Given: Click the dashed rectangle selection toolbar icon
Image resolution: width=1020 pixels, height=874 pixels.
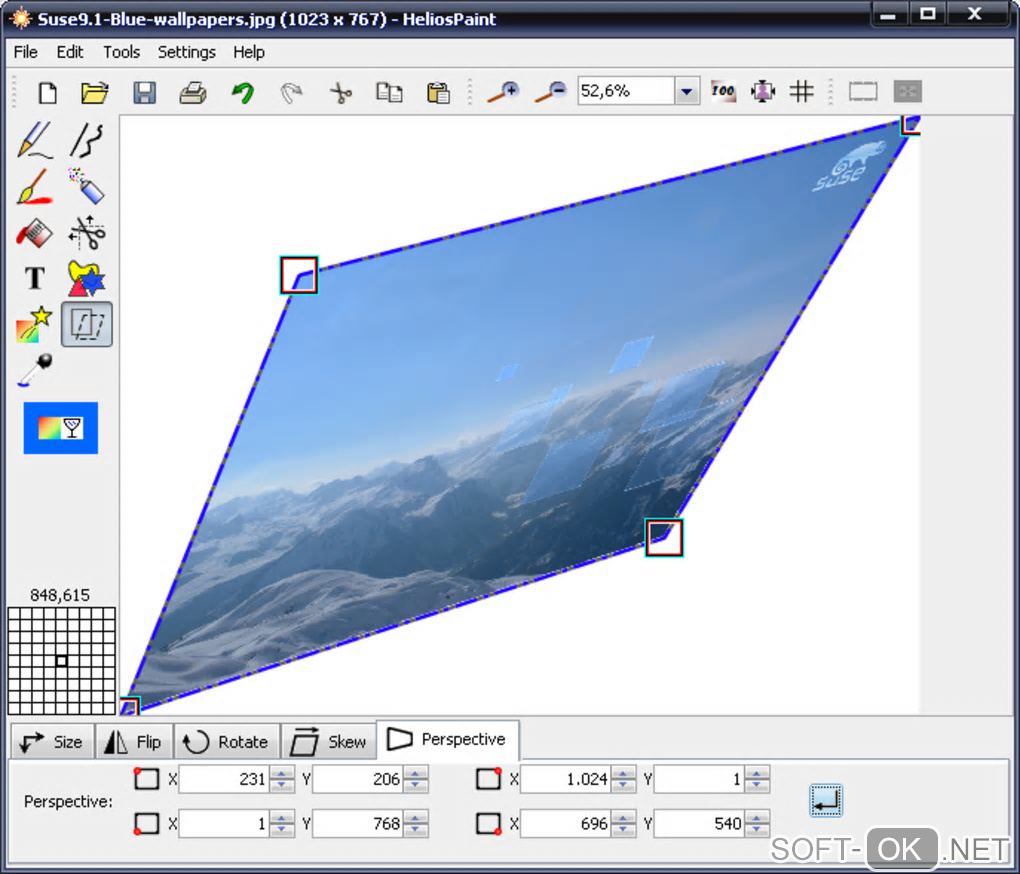Looking at the screenshot, I should pyautogui.click(x=863, y=91).
